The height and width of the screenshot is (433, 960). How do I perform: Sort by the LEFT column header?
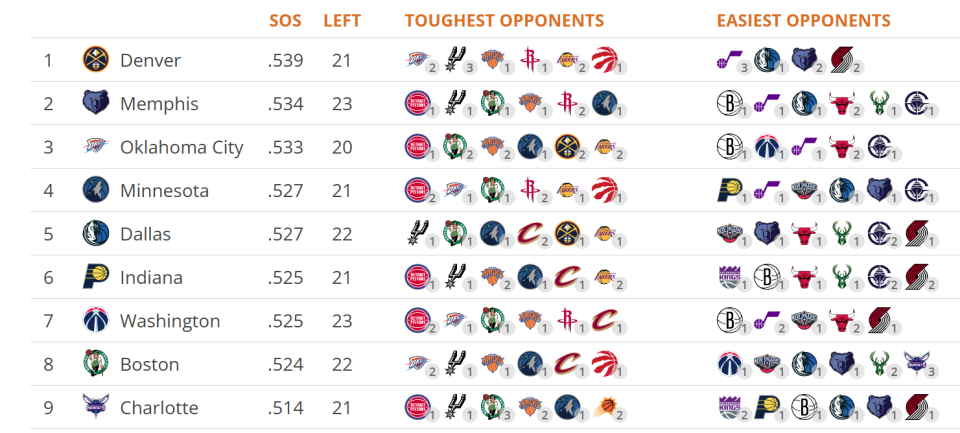342,21
